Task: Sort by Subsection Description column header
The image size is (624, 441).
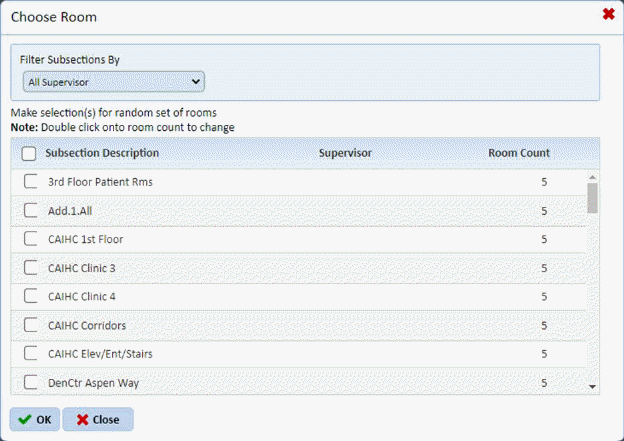Action: 102,154
